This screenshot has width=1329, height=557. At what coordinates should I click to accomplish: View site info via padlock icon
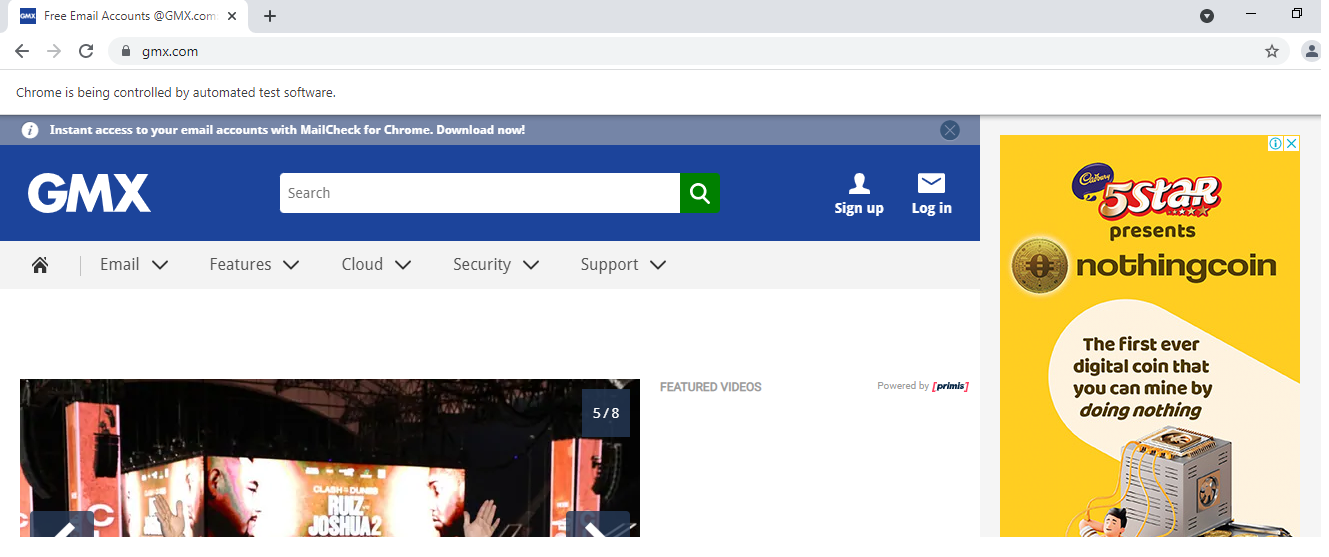[x=126, y=51]
